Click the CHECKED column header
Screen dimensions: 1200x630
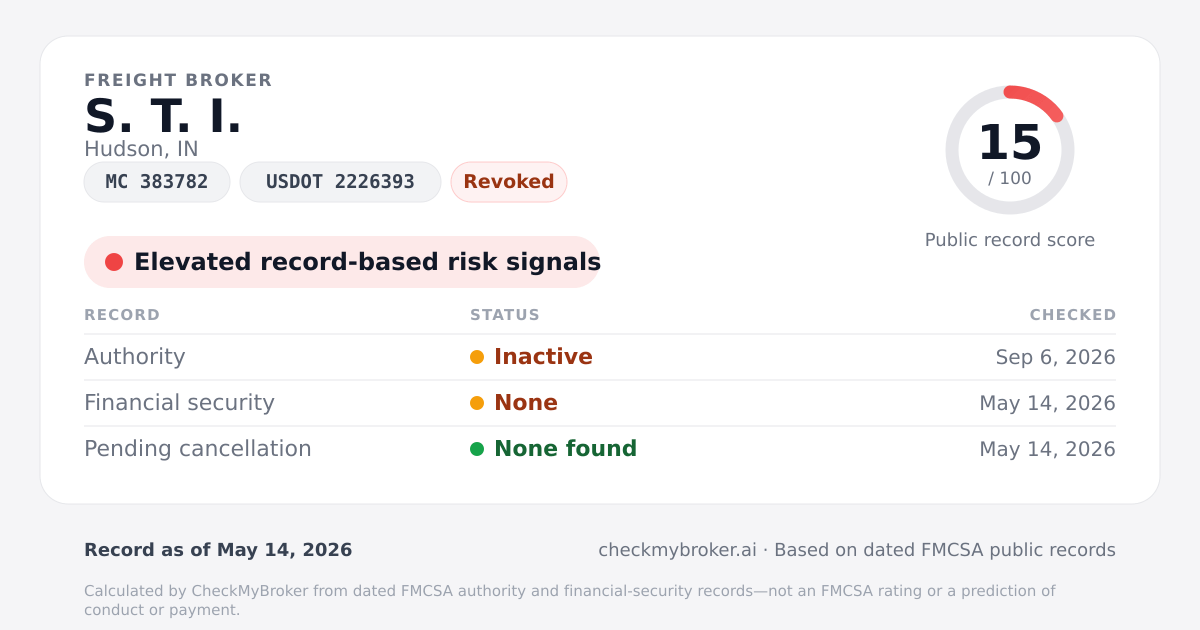[x=1073, y=315]
